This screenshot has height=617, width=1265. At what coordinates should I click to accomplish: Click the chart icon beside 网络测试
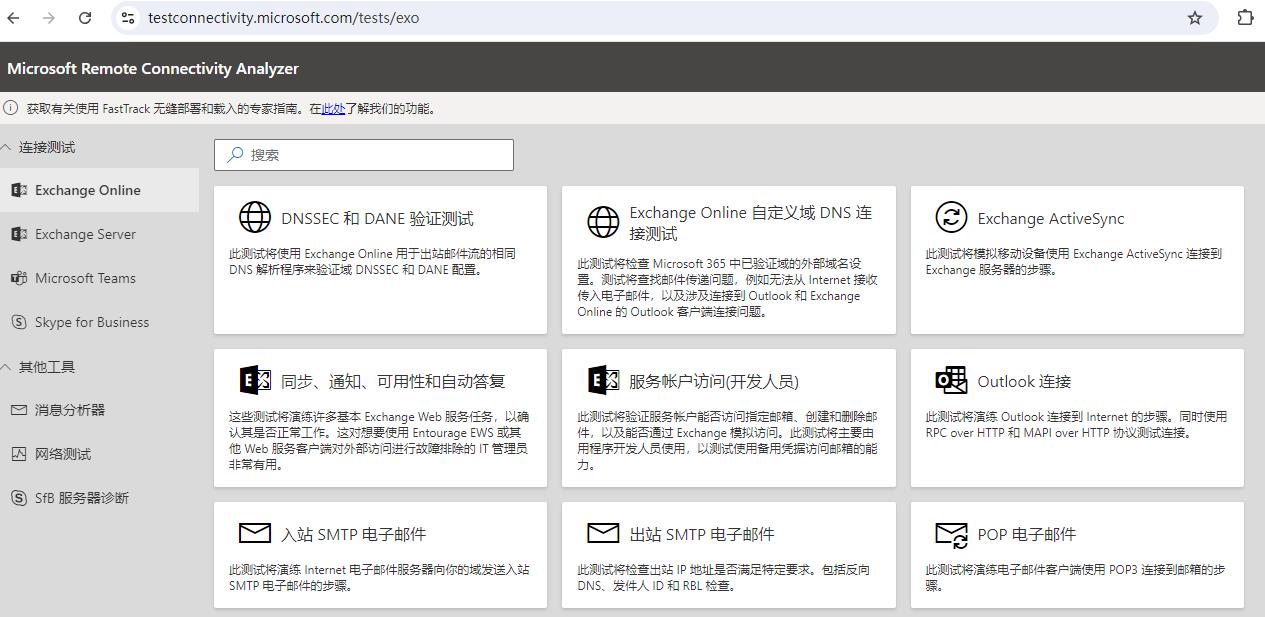pyautogui.click(x=19, y=454)
